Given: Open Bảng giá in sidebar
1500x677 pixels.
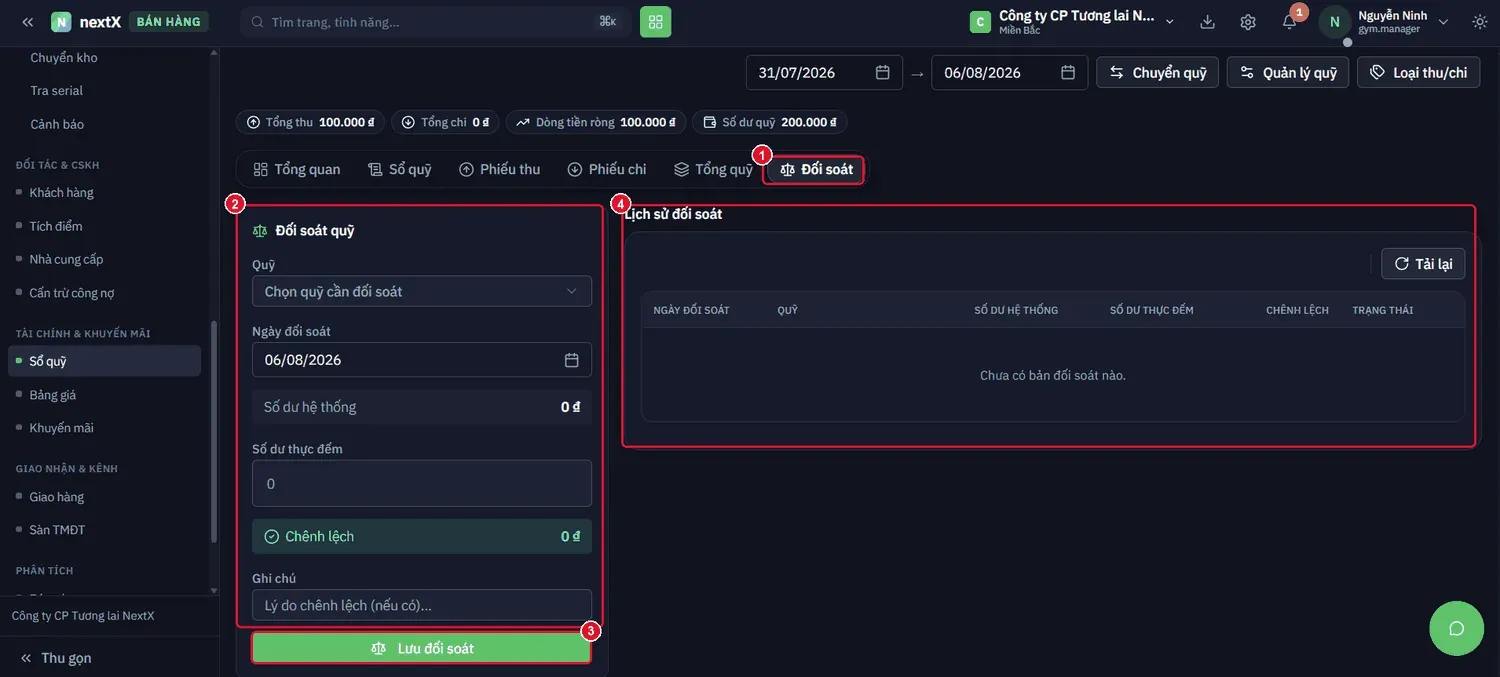Looking at the screenshot, I should click(x=53, y=395).
